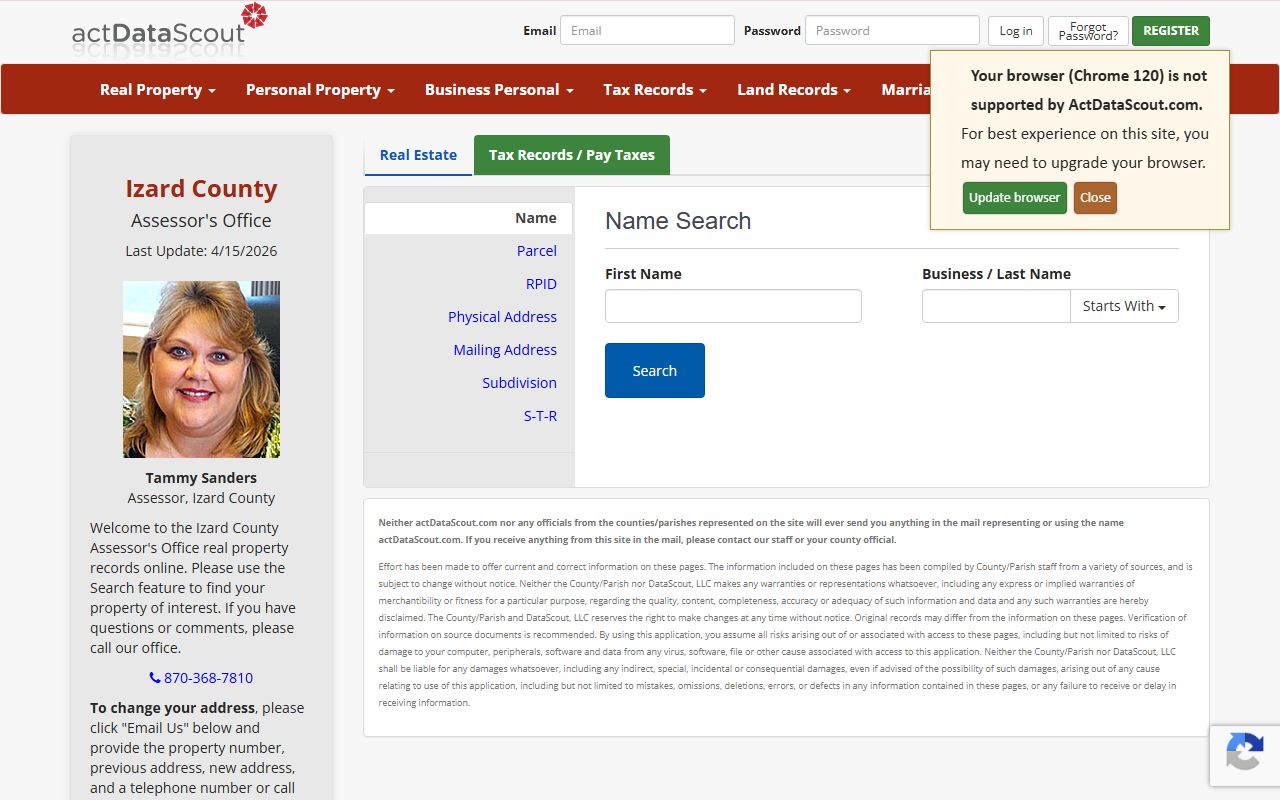Select the S-T-R search type
This screenshot has height=800, width=1280.
tap(540, 416)
